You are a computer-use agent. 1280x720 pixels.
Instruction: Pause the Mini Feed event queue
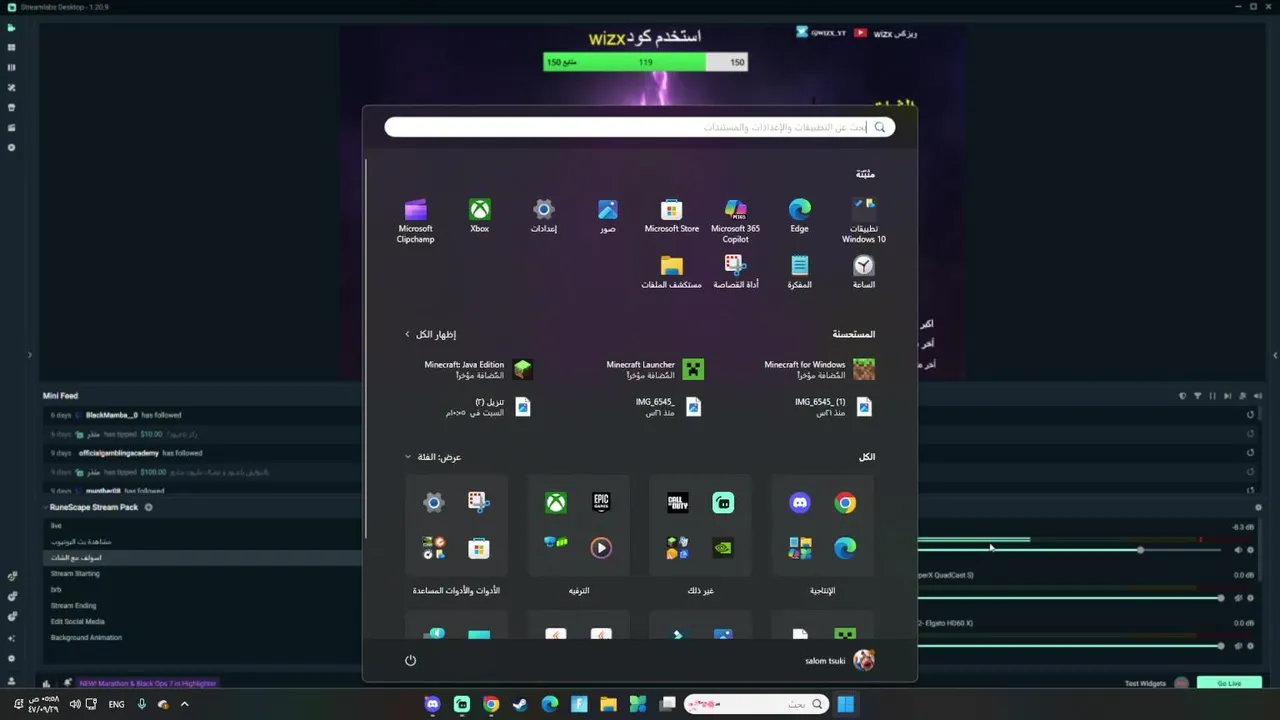[1212, 396]
